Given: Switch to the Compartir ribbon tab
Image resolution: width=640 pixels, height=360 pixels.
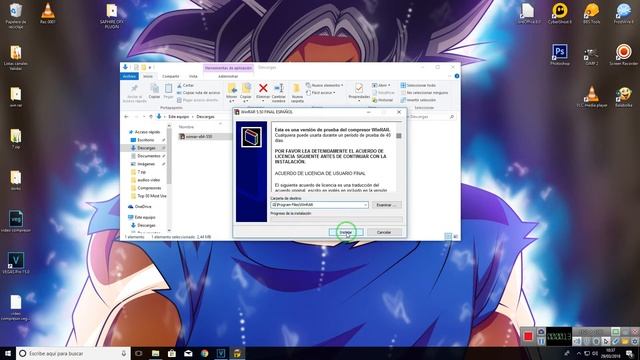Looking at the screenshot, I should point(171,76).
